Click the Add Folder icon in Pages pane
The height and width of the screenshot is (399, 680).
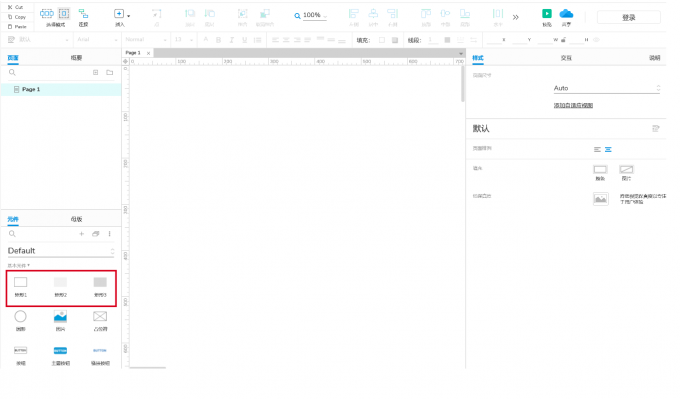[x=110, y=72]
